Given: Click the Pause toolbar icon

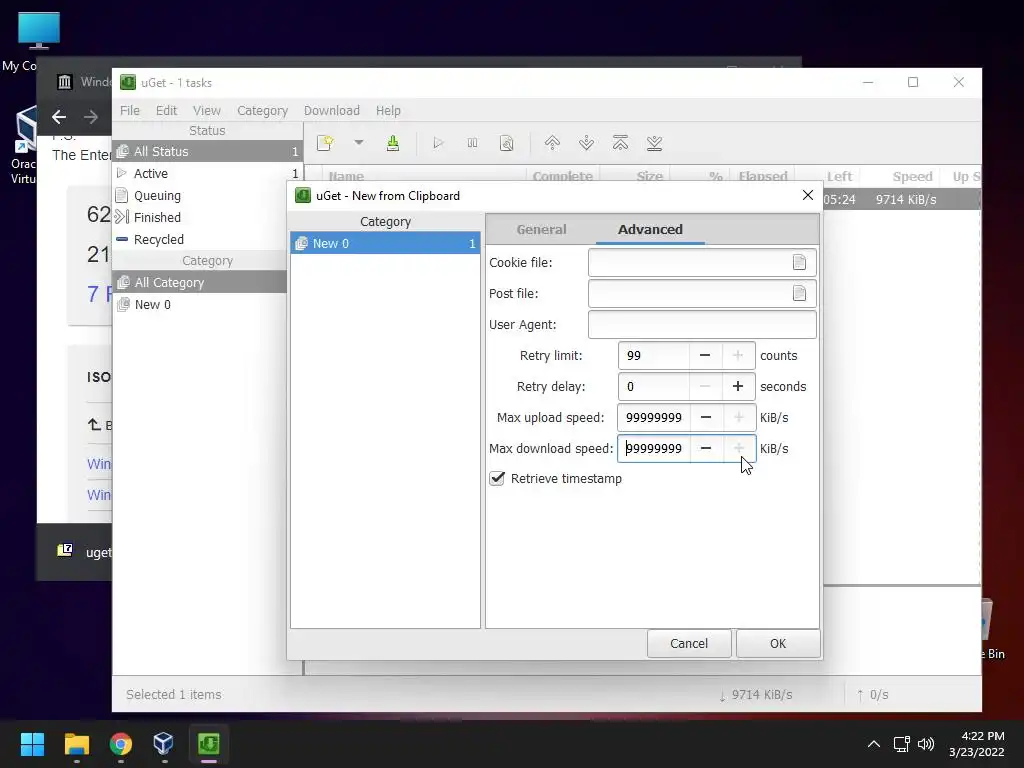Looking at the screenshot, I should click(x=472, y=143).
